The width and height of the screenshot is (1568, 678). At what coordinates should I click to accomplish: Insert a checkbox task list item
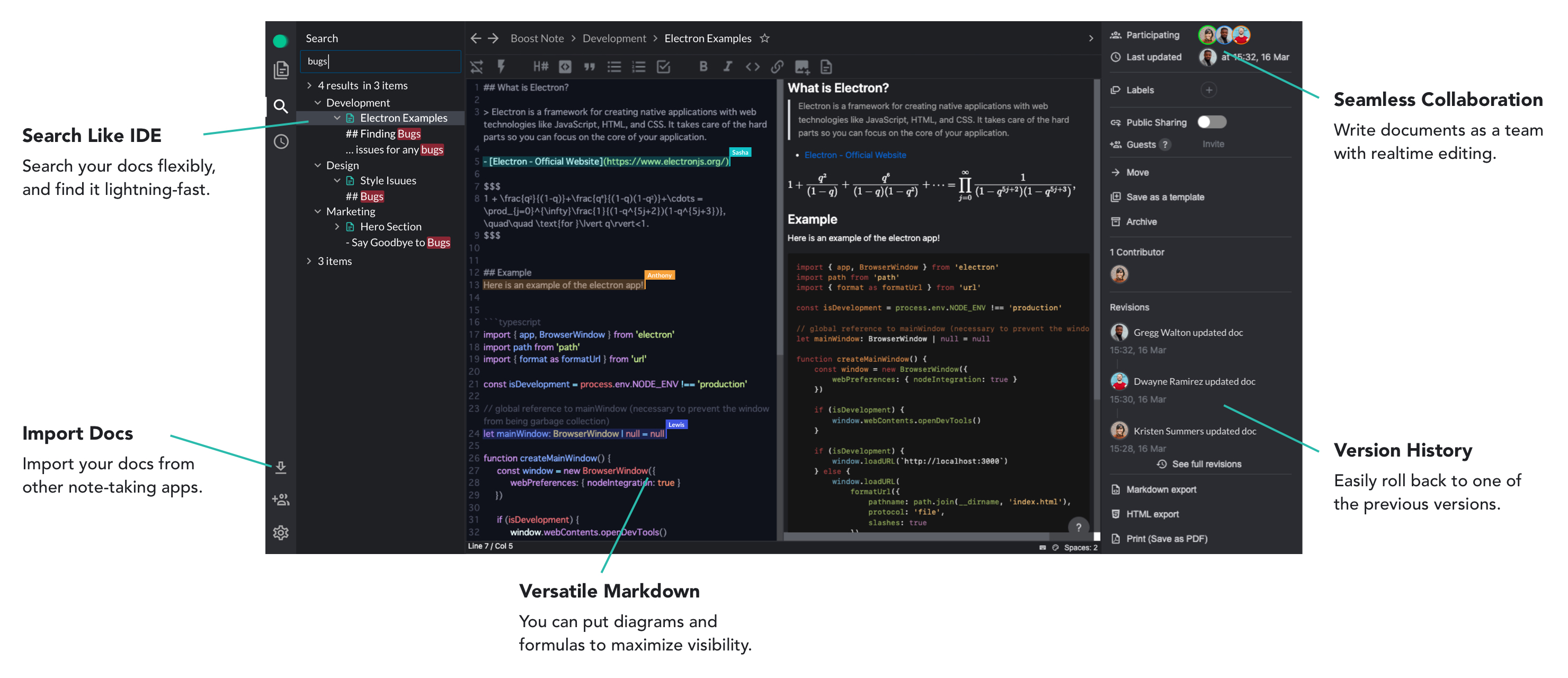tap(663, 67)
